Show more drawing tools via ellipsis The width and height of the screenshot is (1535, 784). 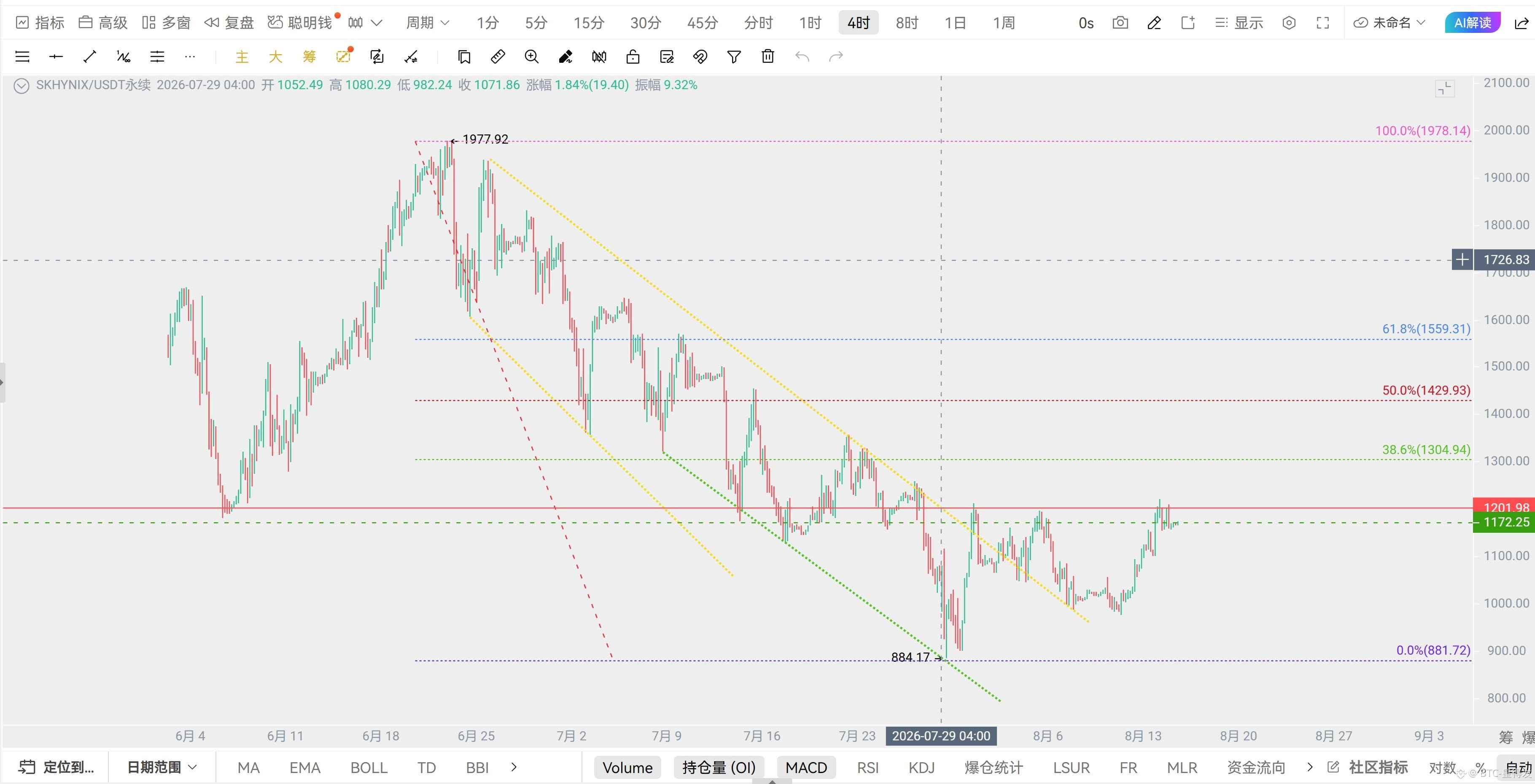click(x=190, y=56)
